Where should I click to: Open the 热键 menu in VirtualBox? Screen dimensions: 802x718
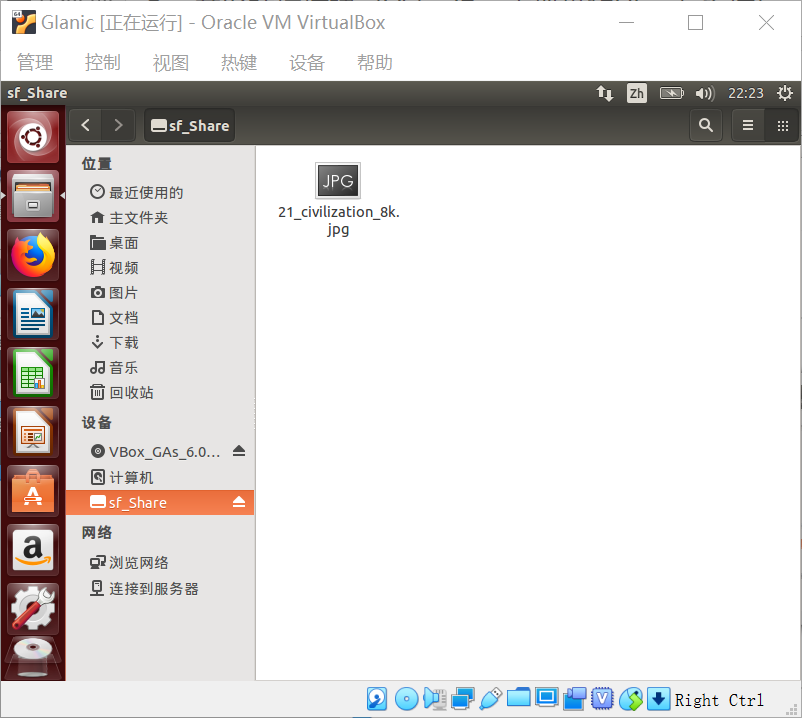tap(239, 62)
